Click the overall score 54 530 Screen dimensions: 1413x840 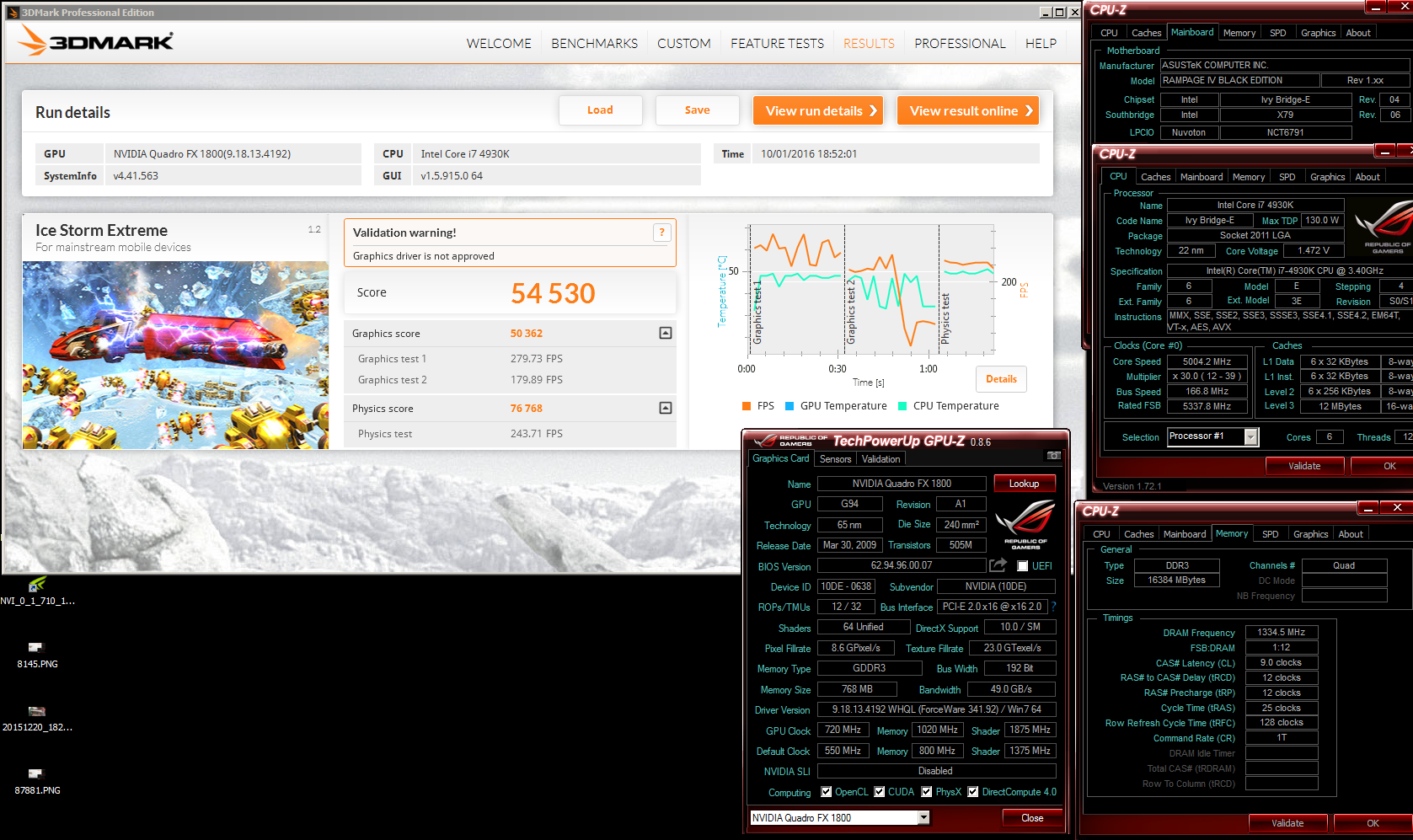[x=553, y=293]
